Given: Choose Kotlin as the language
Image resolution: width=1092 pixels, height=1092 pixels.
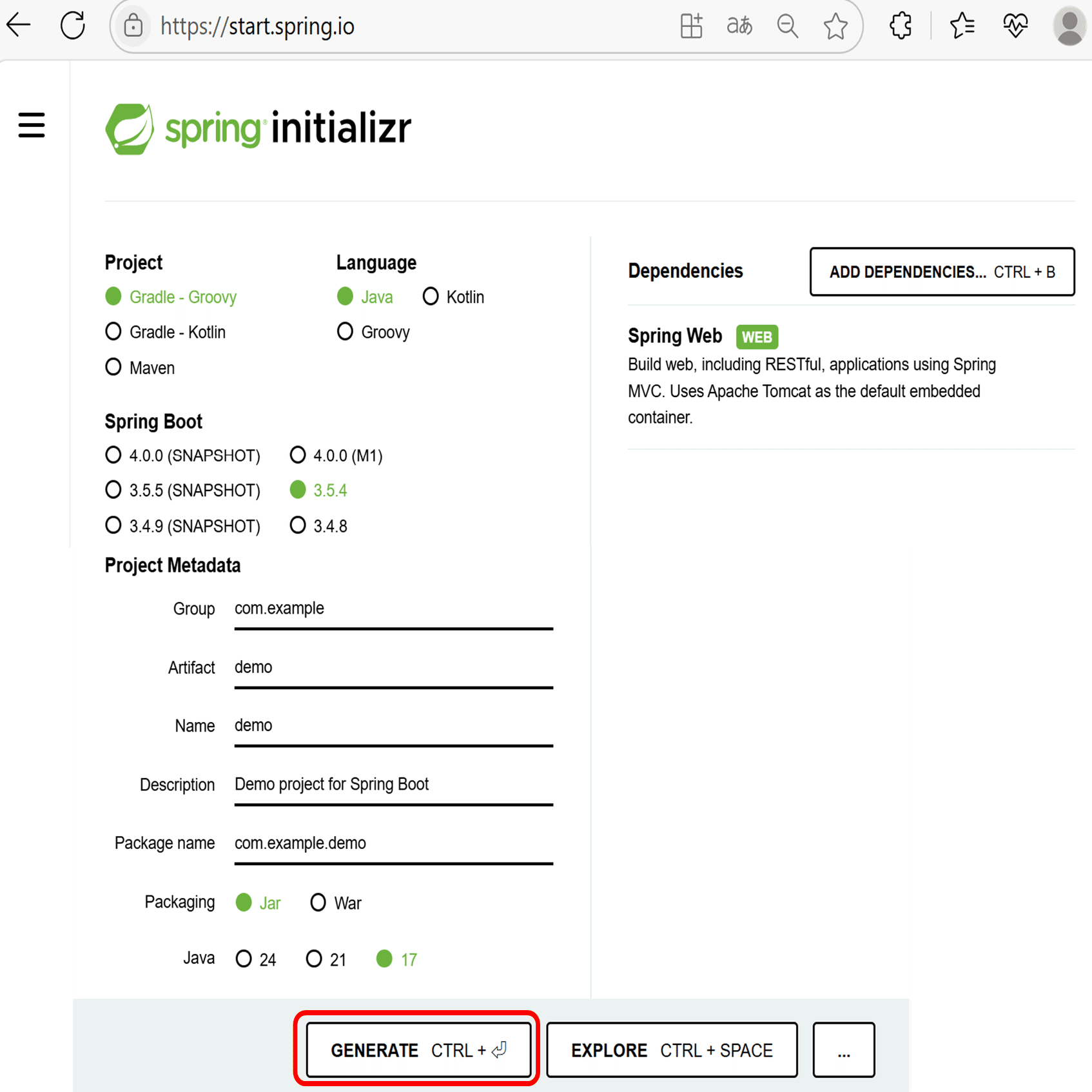Looking at the screenshot, I should pyautogui.click(x=453, y=297).
